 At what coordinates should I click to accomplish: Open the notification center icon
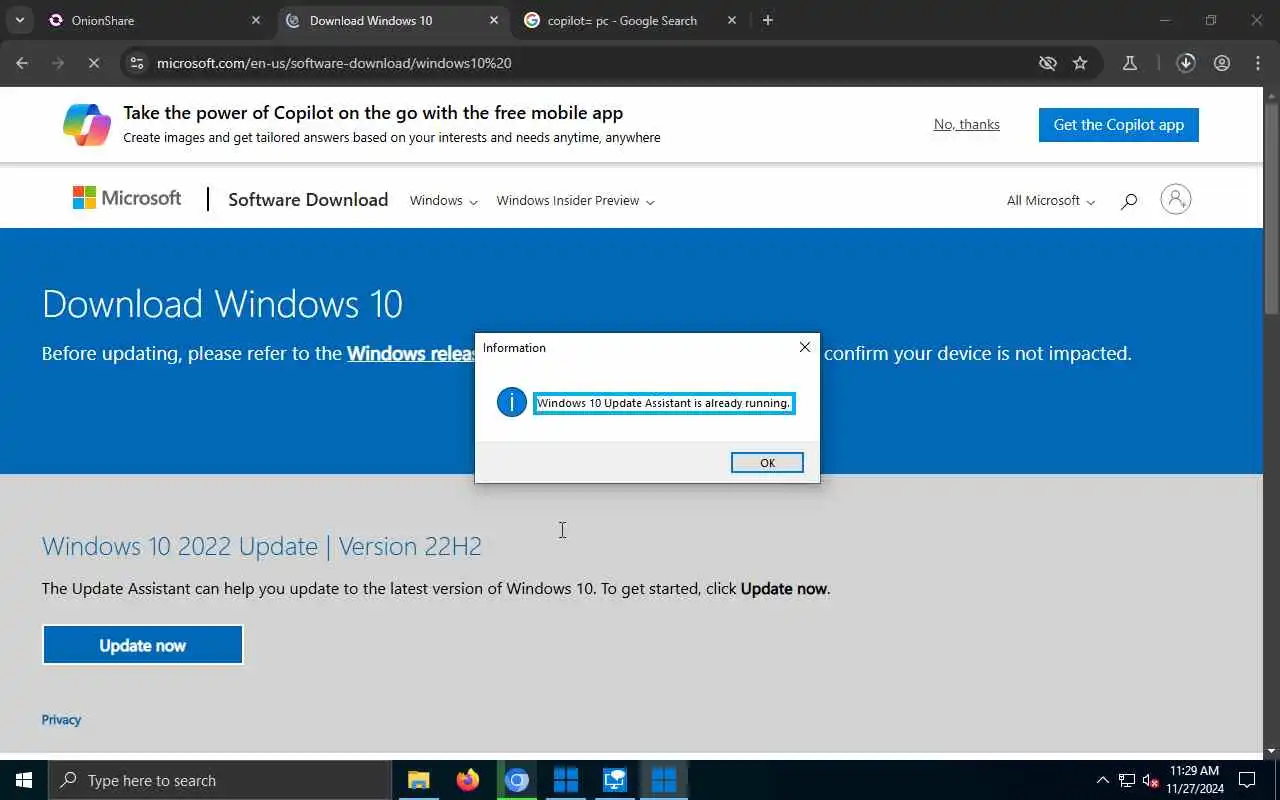click(x=1248, y=780)
